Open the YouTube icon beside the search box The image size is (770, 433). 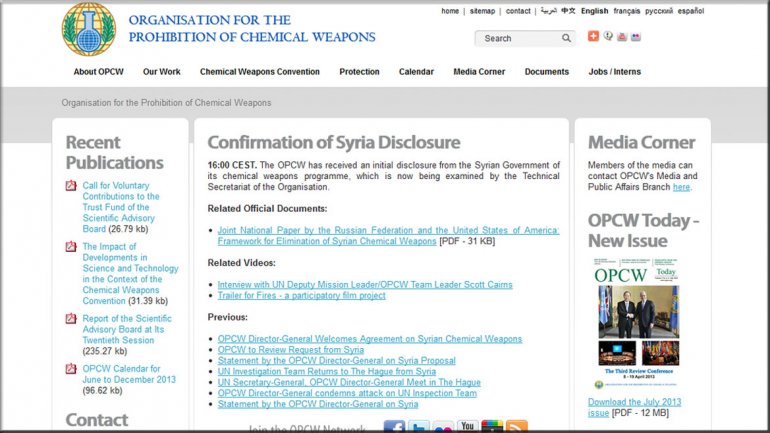click(x=622, y=37)
